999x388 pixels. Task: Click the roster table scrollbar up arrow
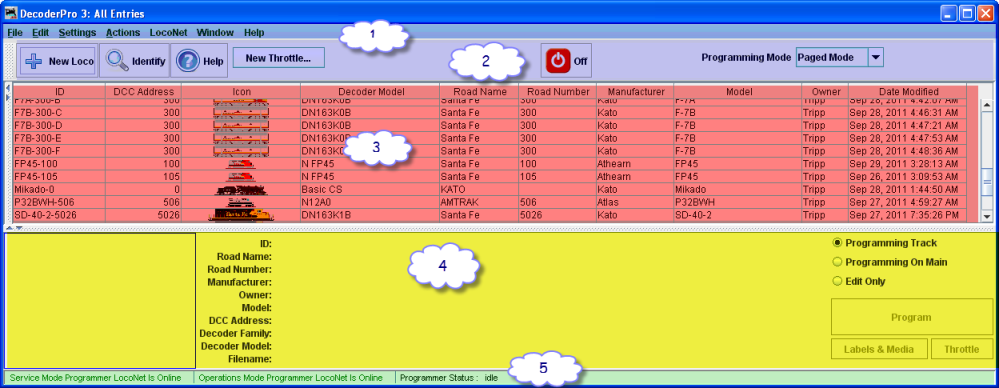(x=988, y=105)
